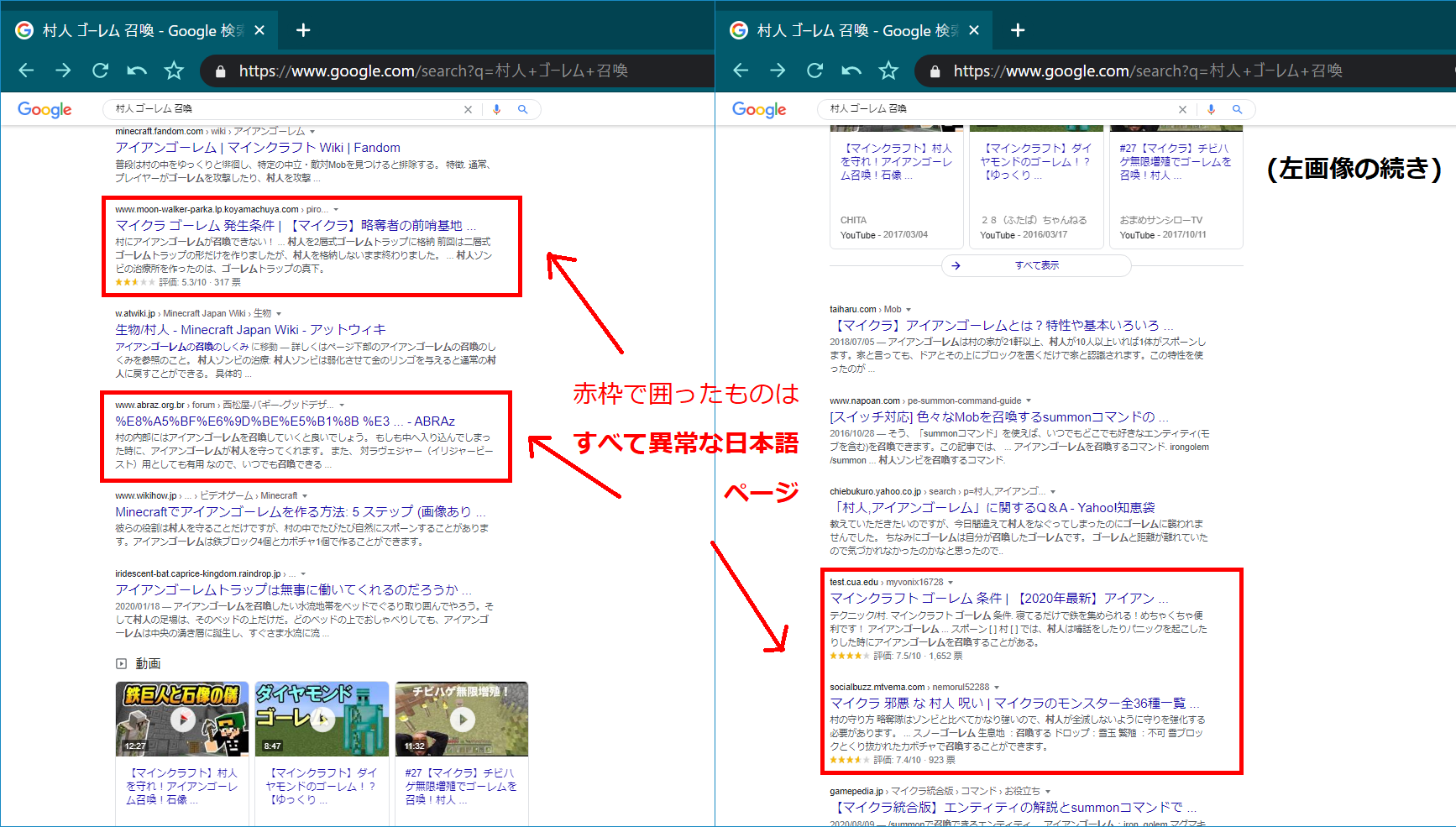Go back in the right browser window

(x=741, y=71)
